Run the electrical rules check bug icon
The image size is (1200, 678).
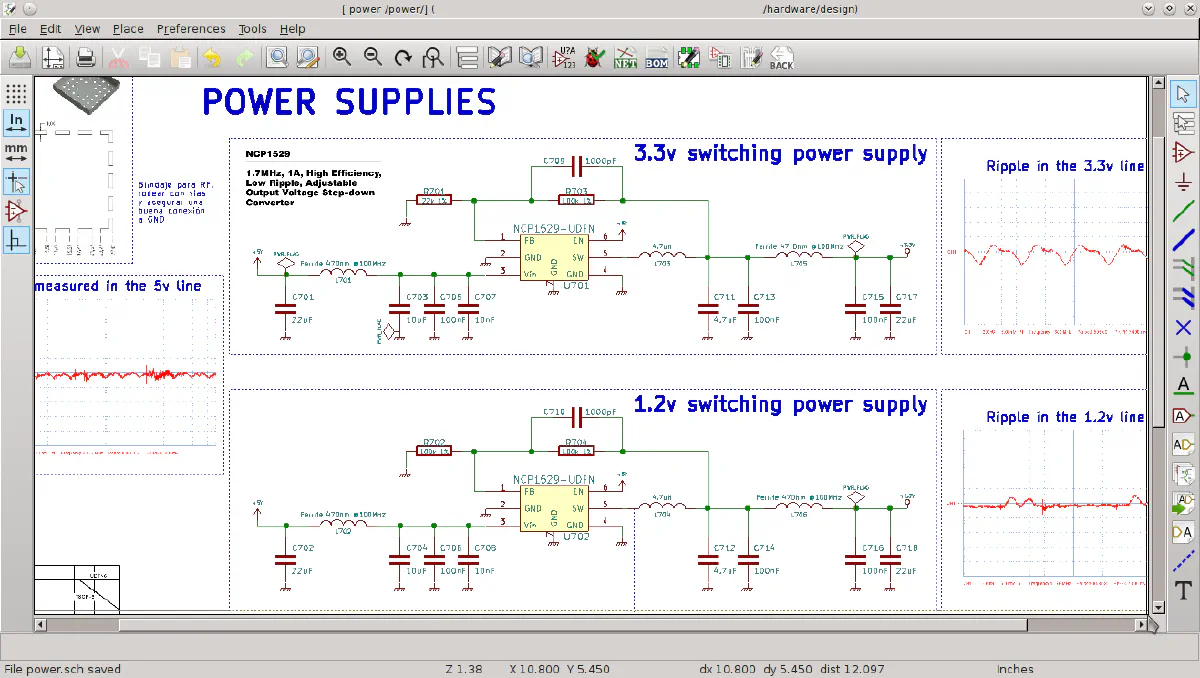pos(594,57)
